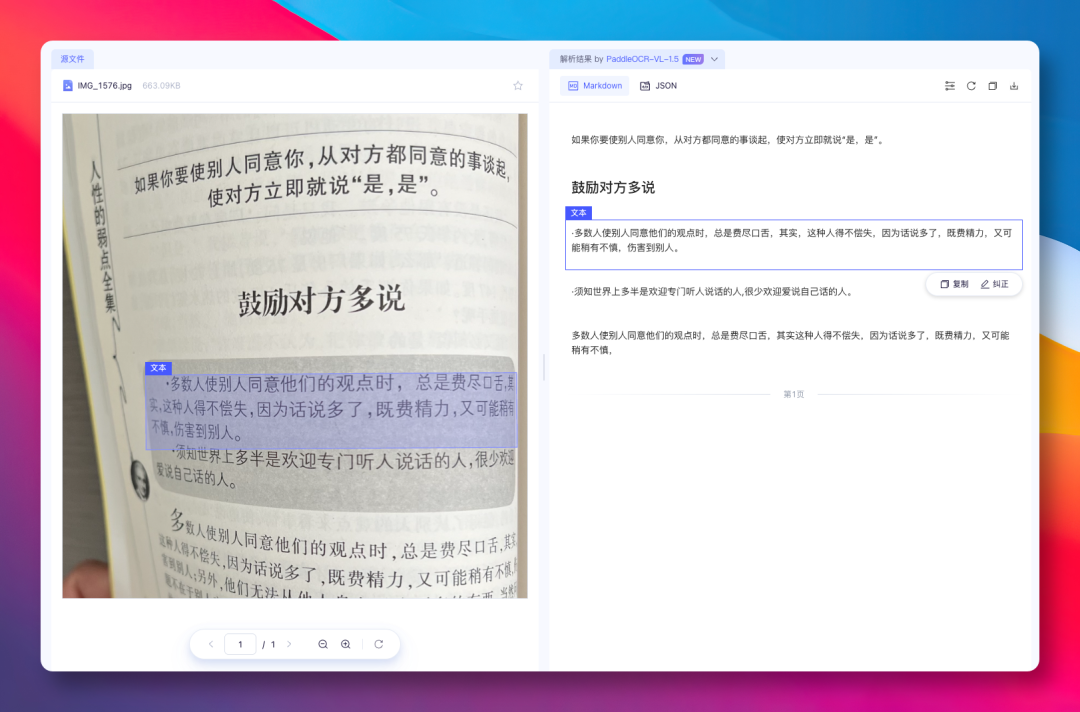Star the IMG_1576.jpg file as favorite
1080x712 pixels.
(518, 85)
